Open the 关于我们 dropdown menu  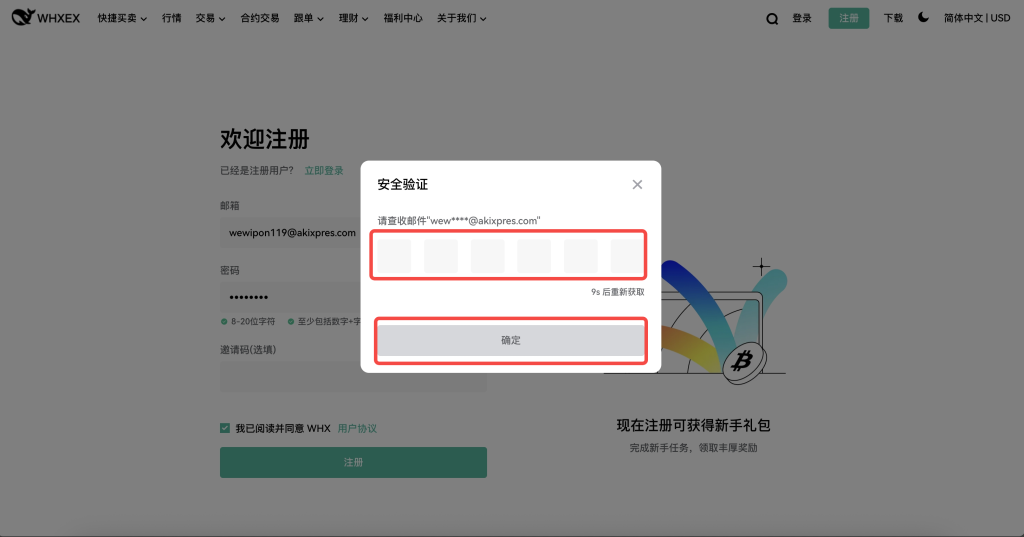click(x=461, y=18)
